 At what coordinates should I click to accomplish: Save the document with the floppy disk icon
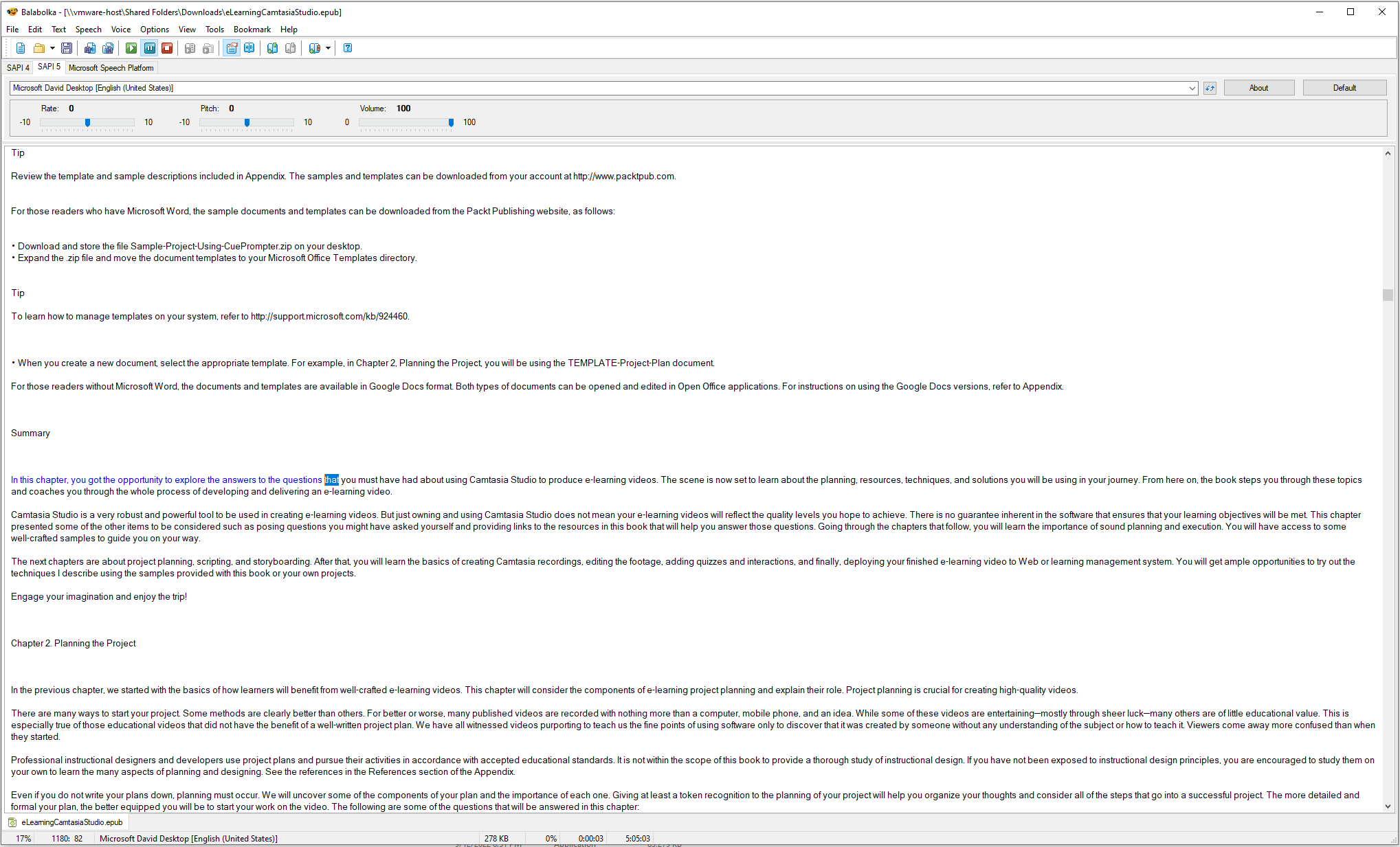click(x=67, y=48)
